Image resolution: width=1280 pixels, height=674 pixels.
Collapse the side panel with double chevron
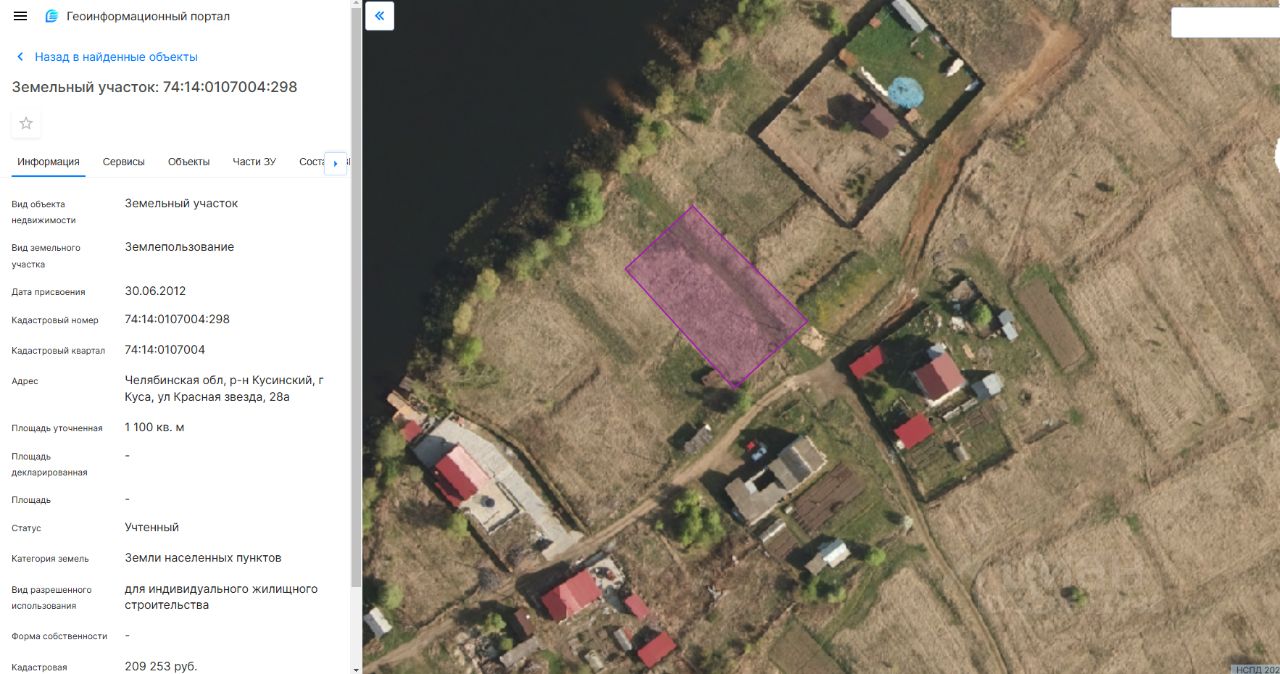tap(380, 16)
